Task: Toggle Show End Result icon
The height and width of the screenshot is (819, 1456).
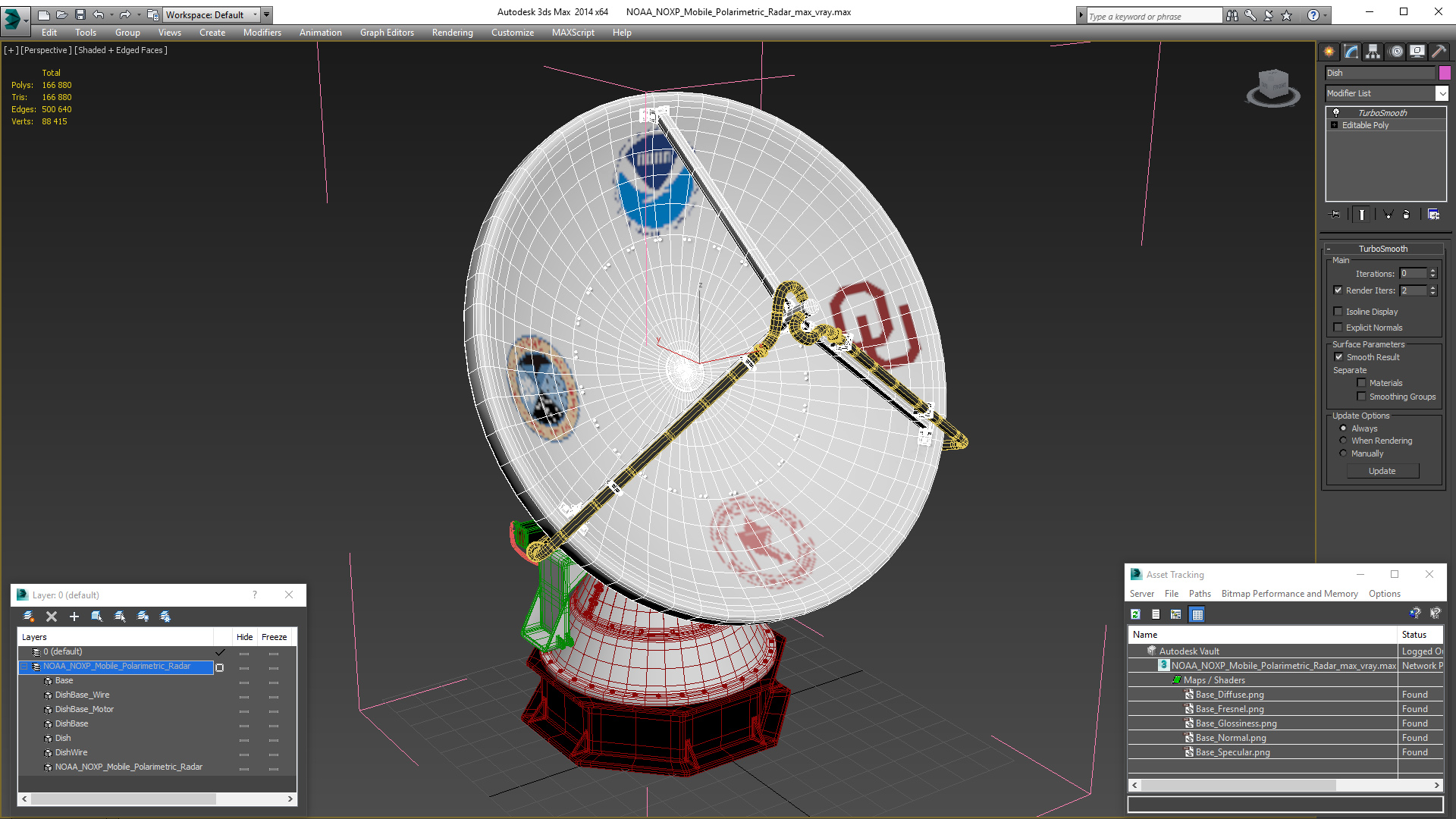Action: tap(1362, 215)
